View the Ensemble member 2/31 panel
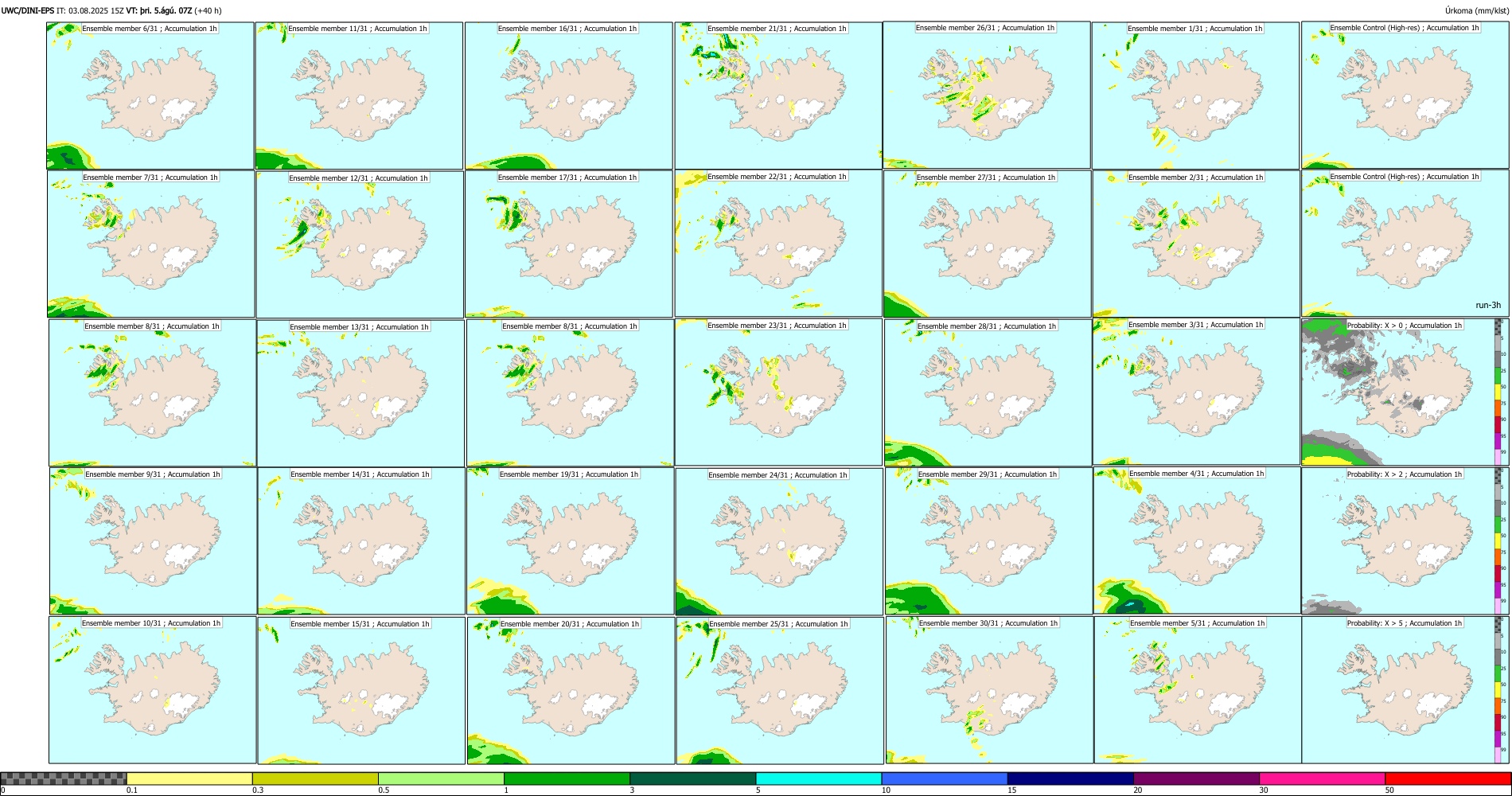The width and height of the screenshot is (1512, 796). pyautogui.click(x=1196, y=244)
